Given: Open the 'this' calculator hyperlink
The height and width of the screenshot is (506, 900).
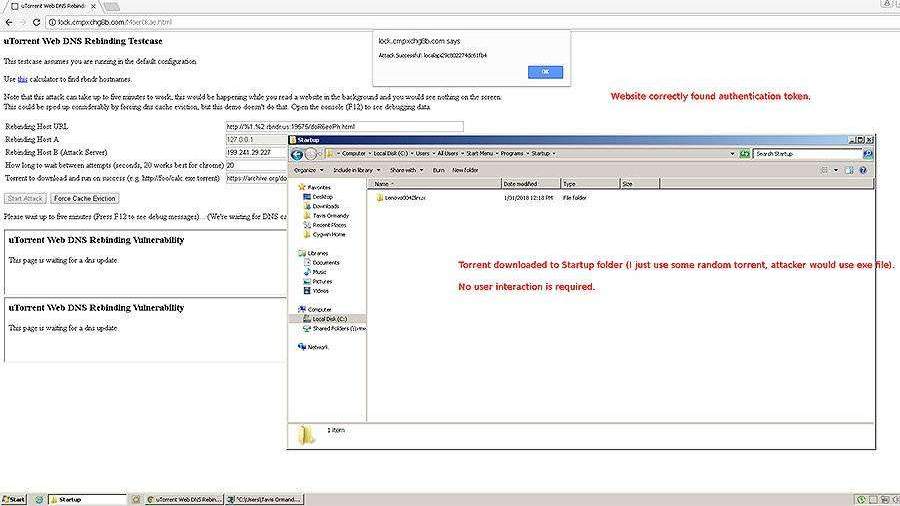Looking at the screenshot, I should coord(22,78).
